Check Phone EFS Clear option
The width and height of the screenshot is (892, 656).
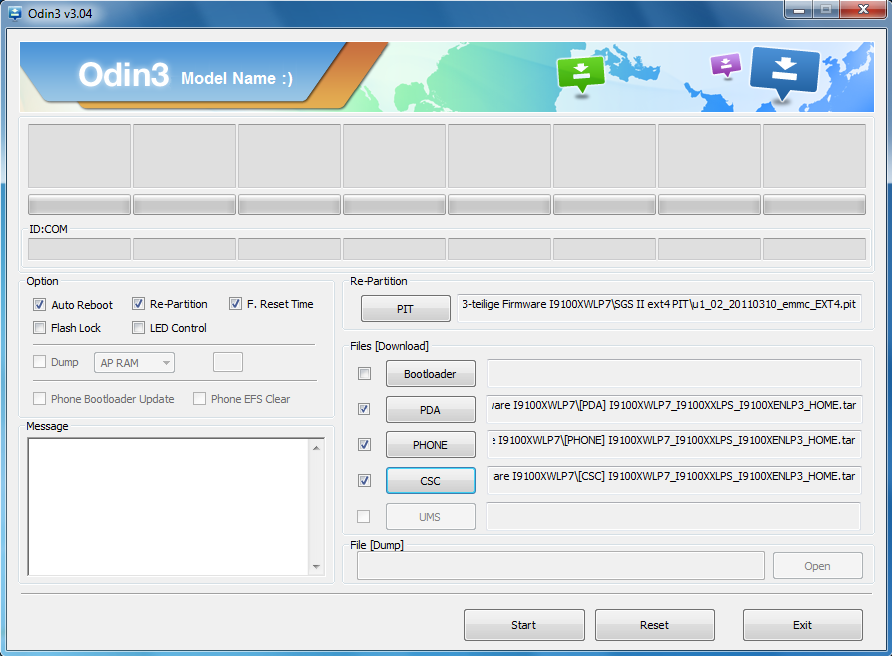199,399
